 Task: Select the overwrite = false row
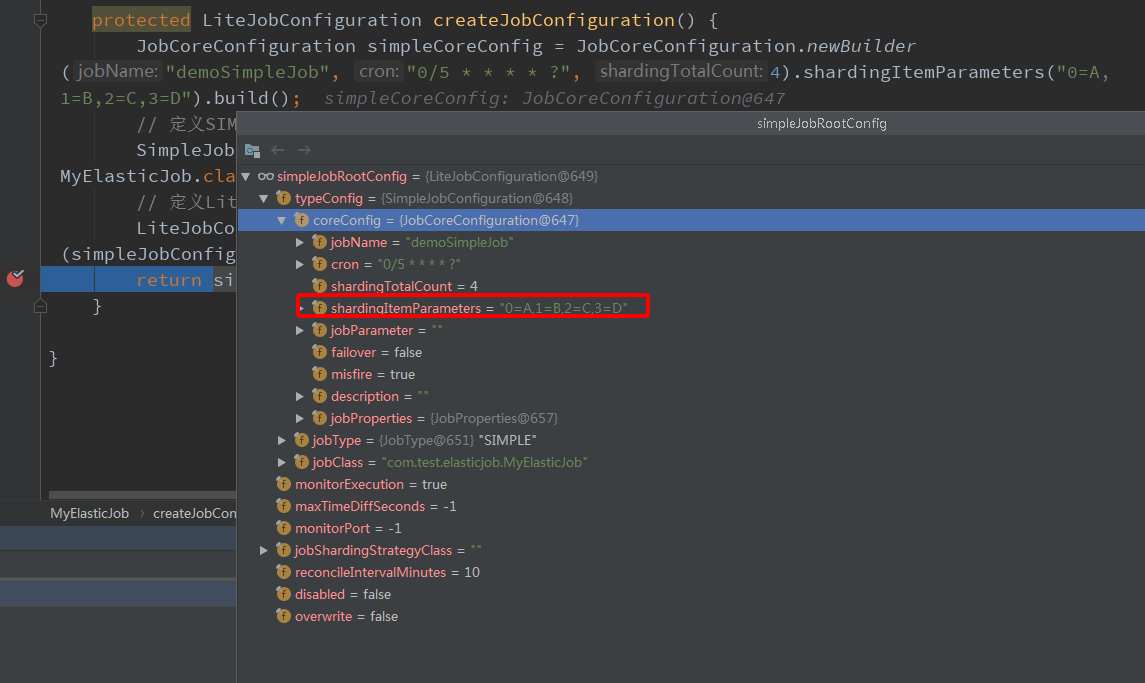point(691,616)
